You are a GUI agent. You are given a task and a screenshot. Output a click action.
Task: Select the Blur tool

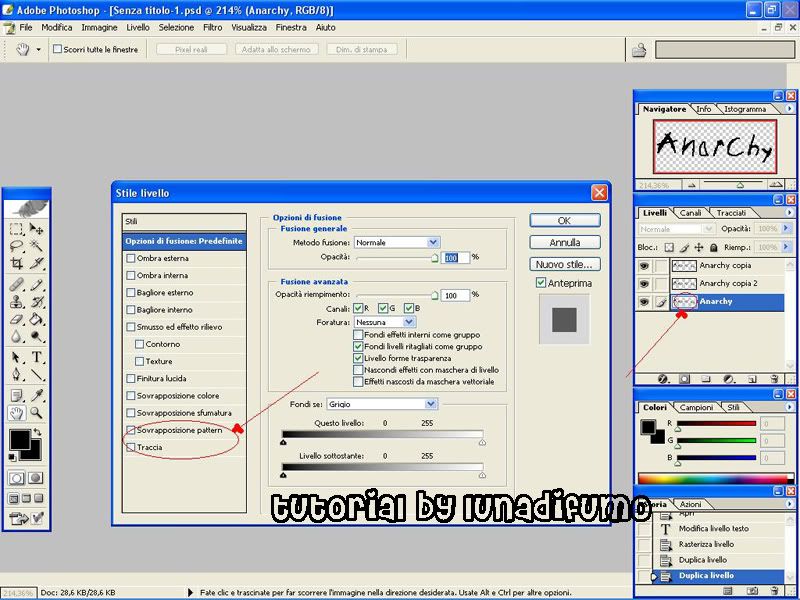(16, 337)
